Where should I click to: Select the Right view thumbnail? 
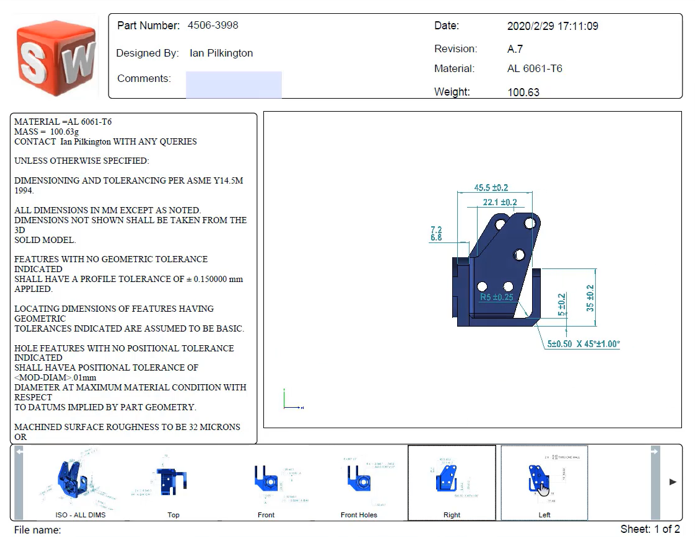pos(452,483)
